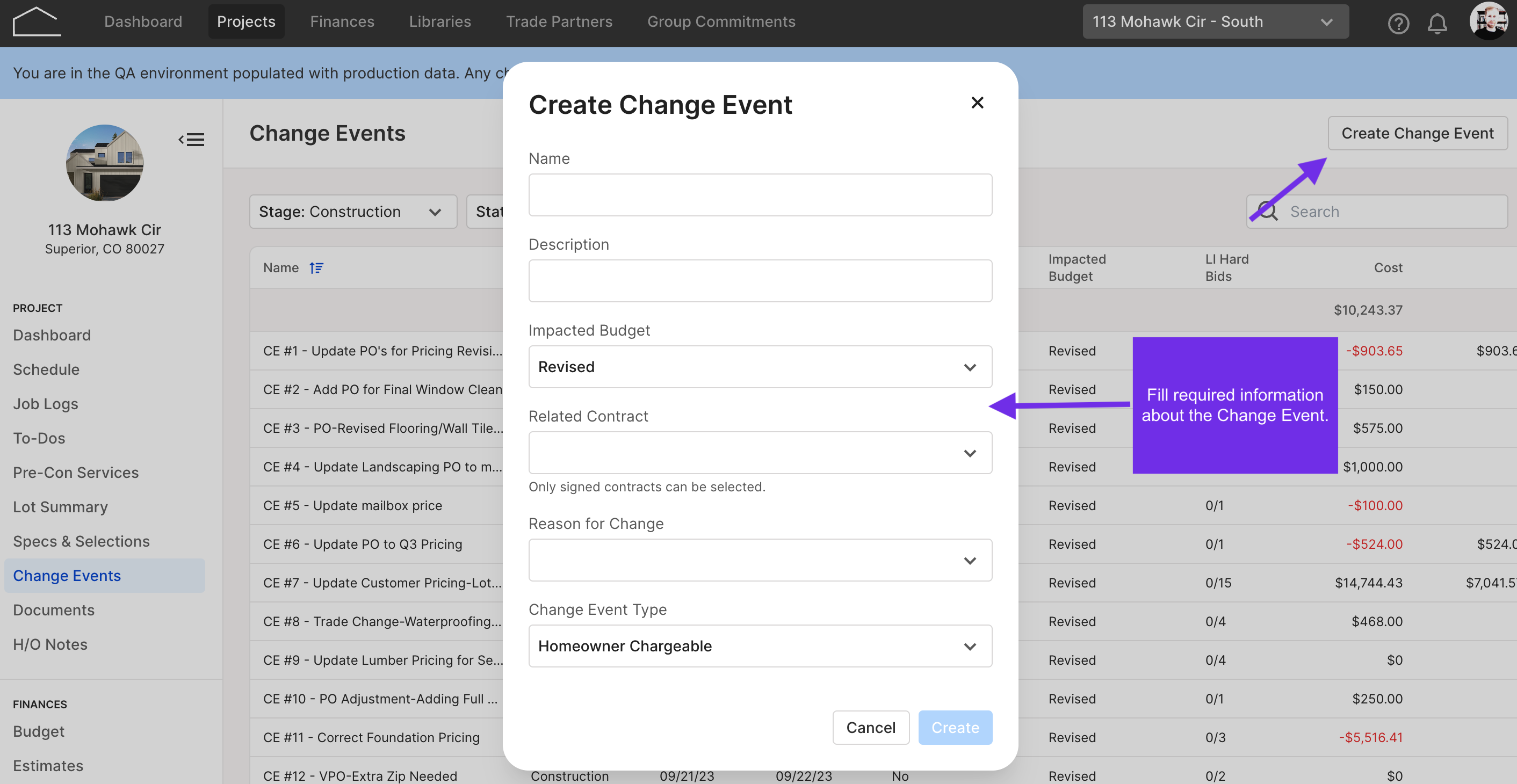This screenshot has width=1517, height=784.
Task: Click the search magnifier icon
Action: pos(1267,211)
